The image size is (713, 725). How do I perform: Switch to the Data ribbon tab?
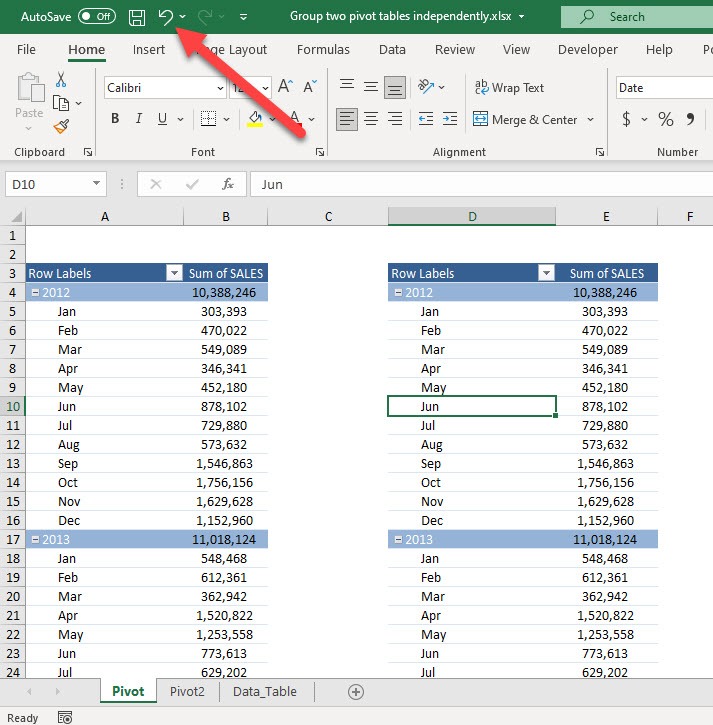392,49
